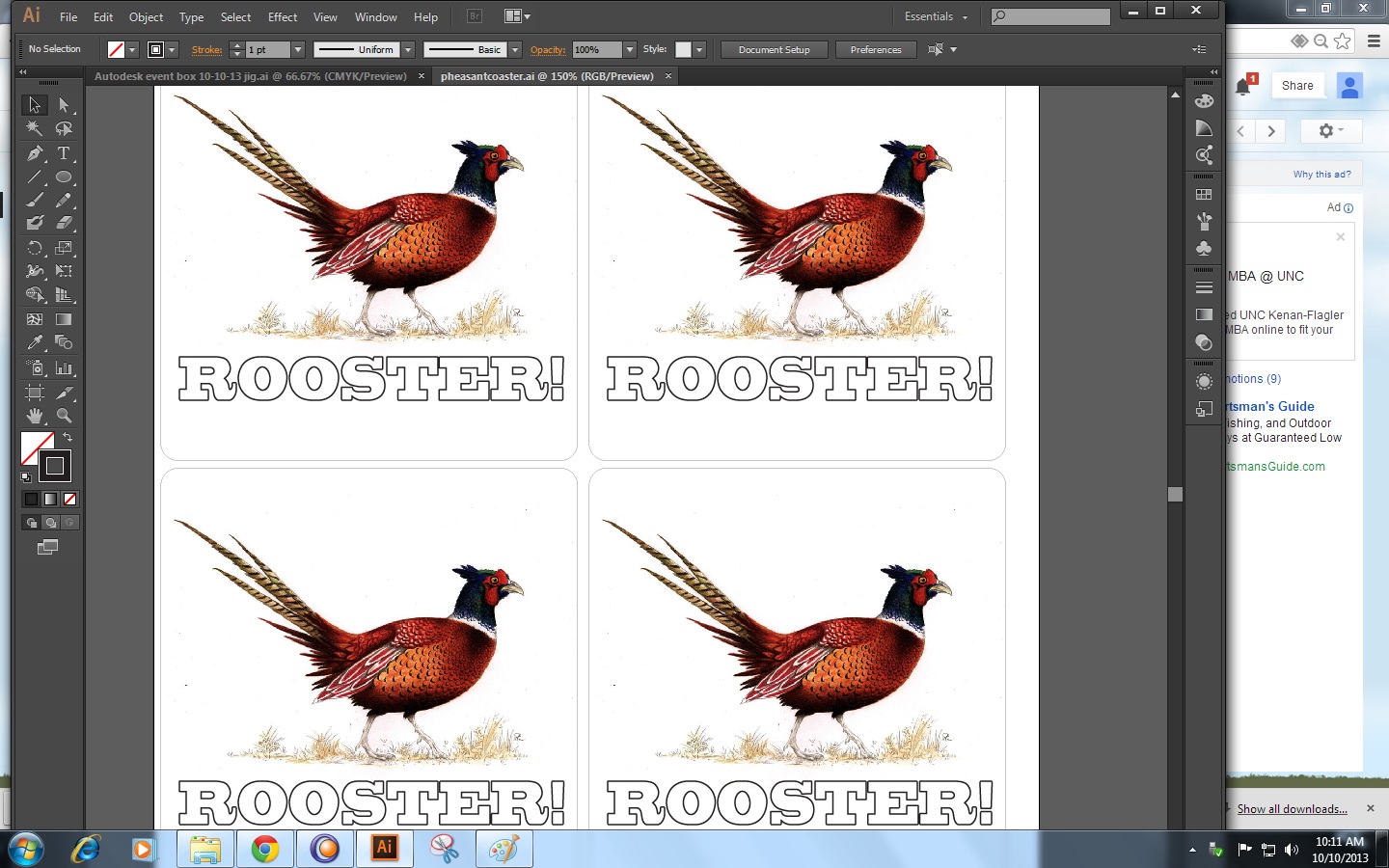Set paint mode to None

coord(69,499)
